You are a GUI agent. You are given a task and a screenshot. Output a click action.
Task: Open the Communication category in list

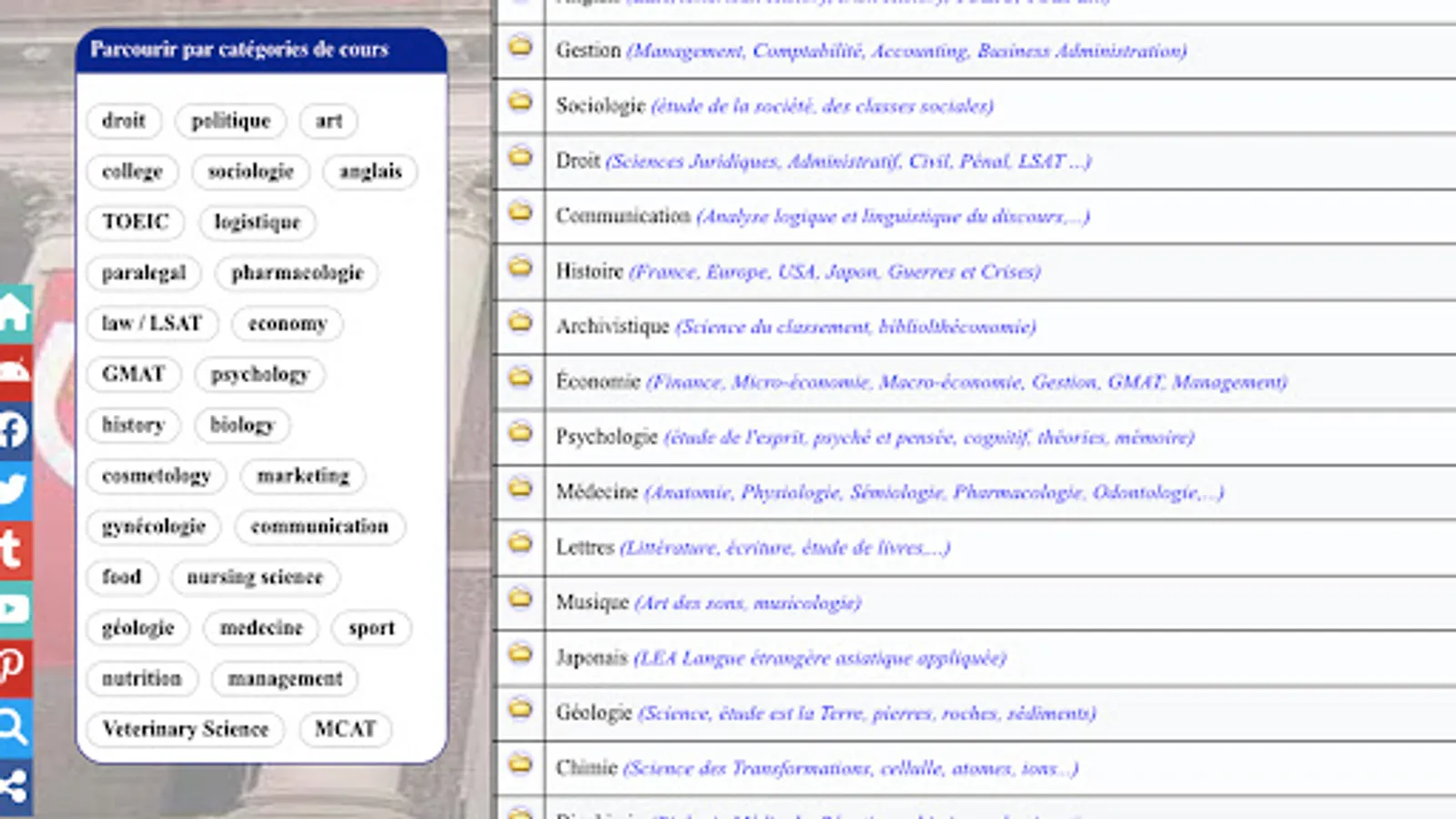[x=623, y=216]
